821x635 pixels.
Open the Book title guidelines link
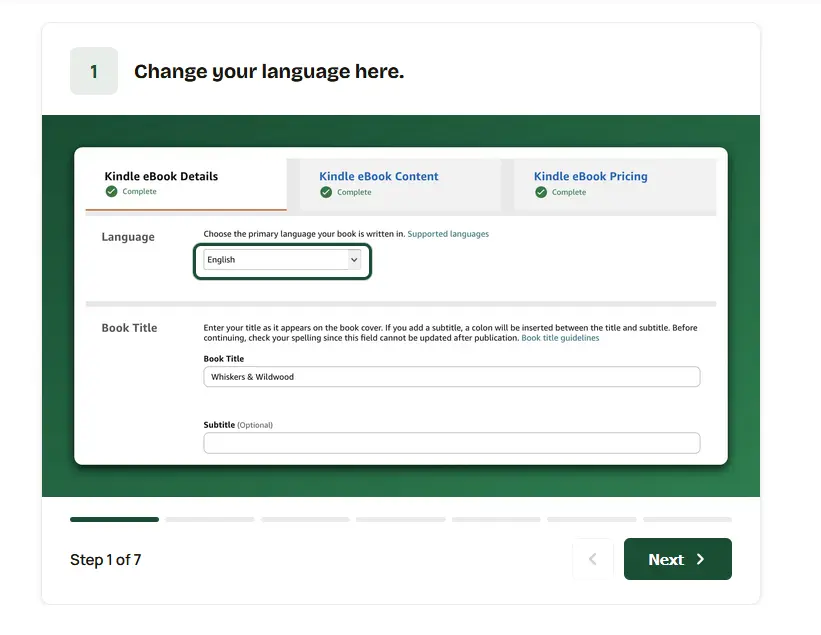click(x=560, y=338)
